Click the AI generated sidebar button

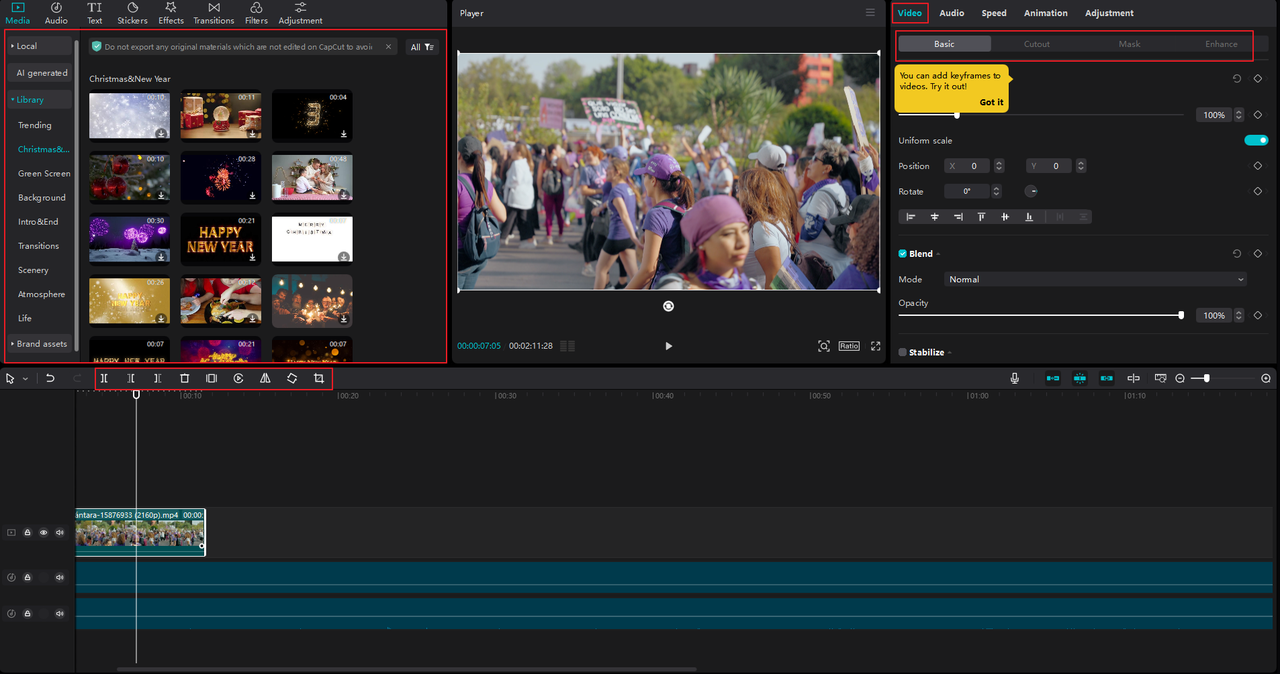point(42,73)
